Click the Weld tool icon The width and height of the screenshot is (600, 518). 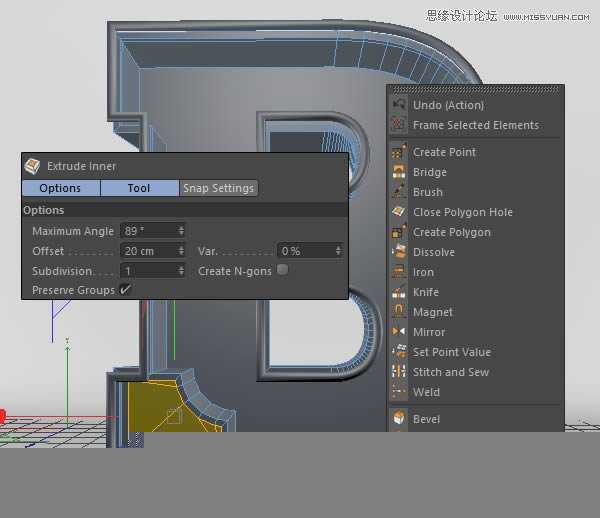399,392
